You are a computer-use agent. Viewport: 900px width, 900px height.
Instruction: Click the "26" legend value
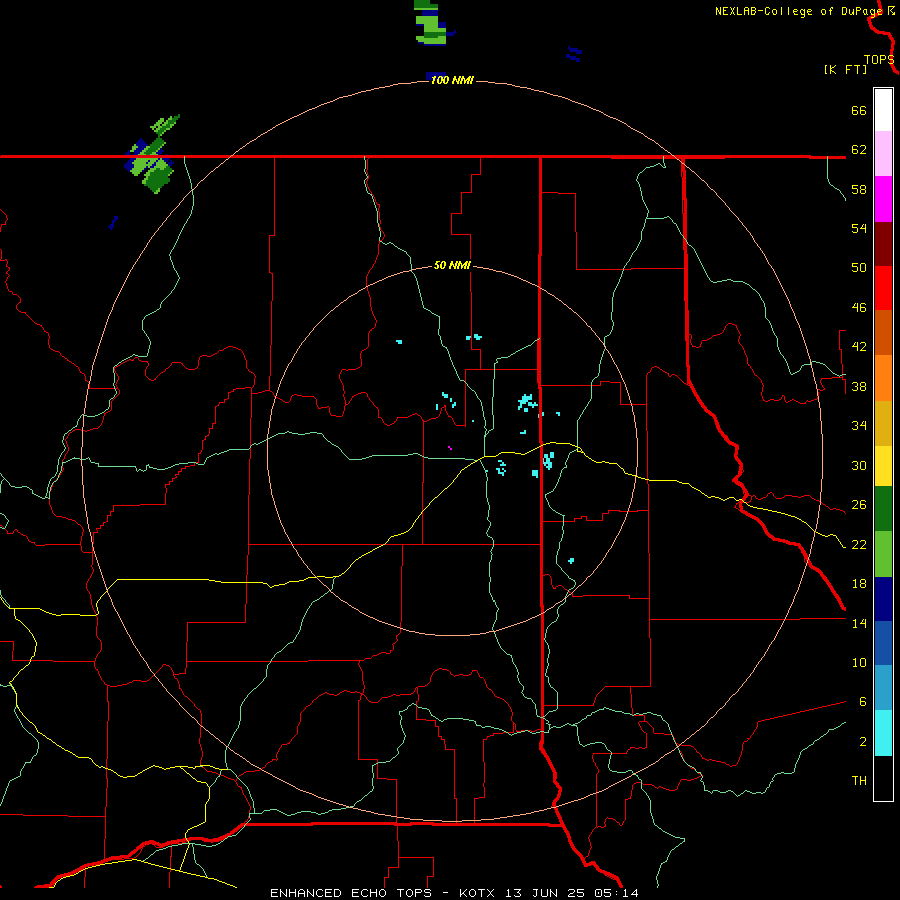pyautogui.click(x=859, y=505)
